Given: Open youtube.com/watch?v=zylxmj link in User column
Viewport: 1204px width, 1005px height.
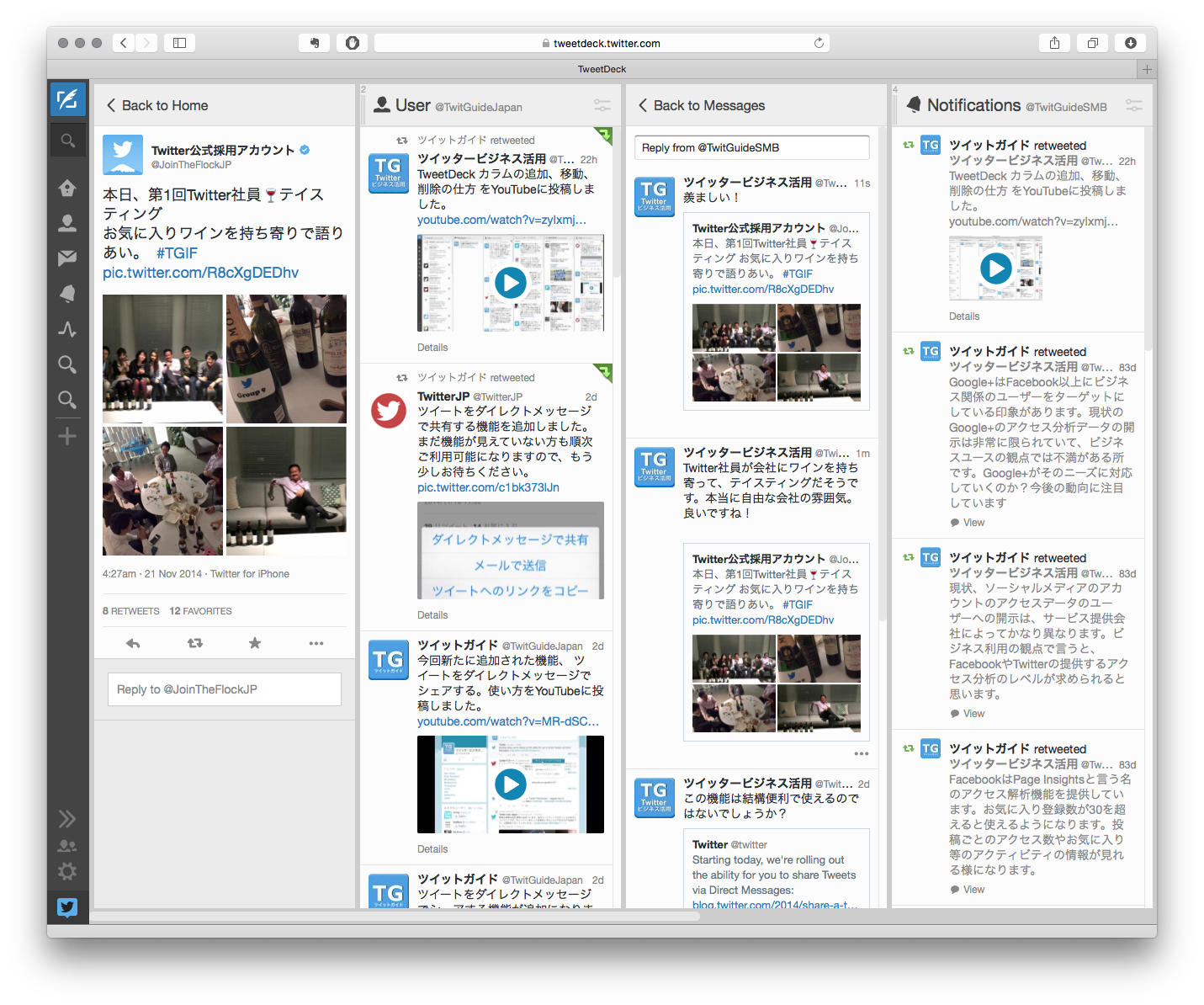Looking at the screenshot, I should pos(501,220).
